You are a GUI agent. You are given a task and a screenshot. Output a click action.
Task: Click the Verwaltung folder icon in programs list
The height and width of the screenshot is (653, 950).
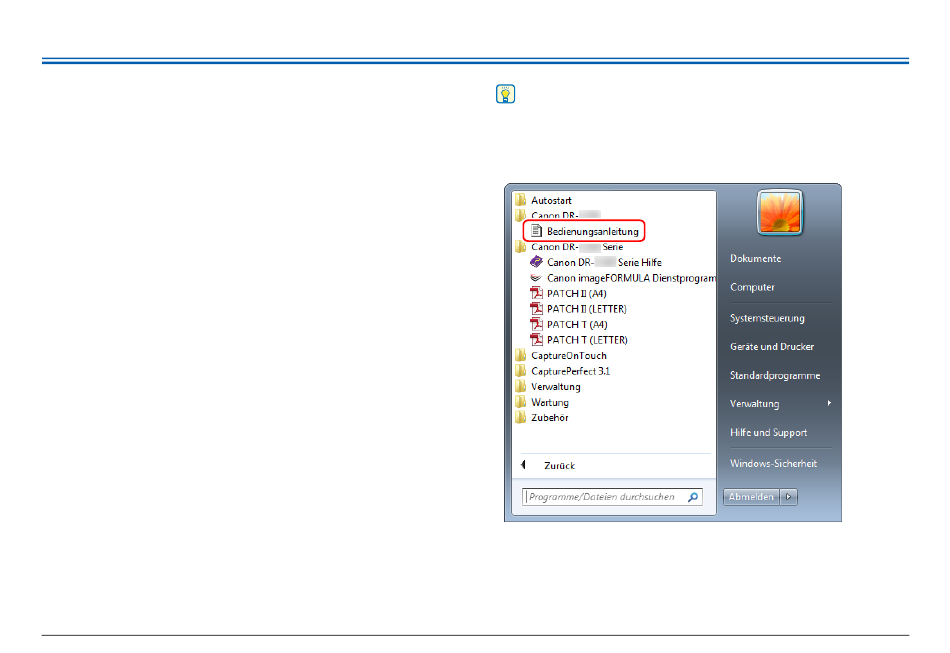point(520,386)
